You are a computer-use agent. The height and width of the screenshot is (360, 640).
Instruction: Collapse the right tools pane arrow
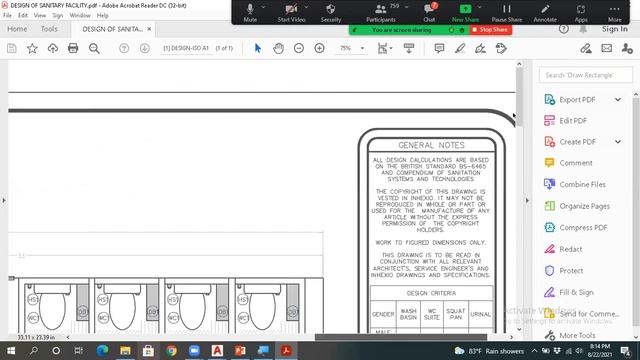pos(527,200)
